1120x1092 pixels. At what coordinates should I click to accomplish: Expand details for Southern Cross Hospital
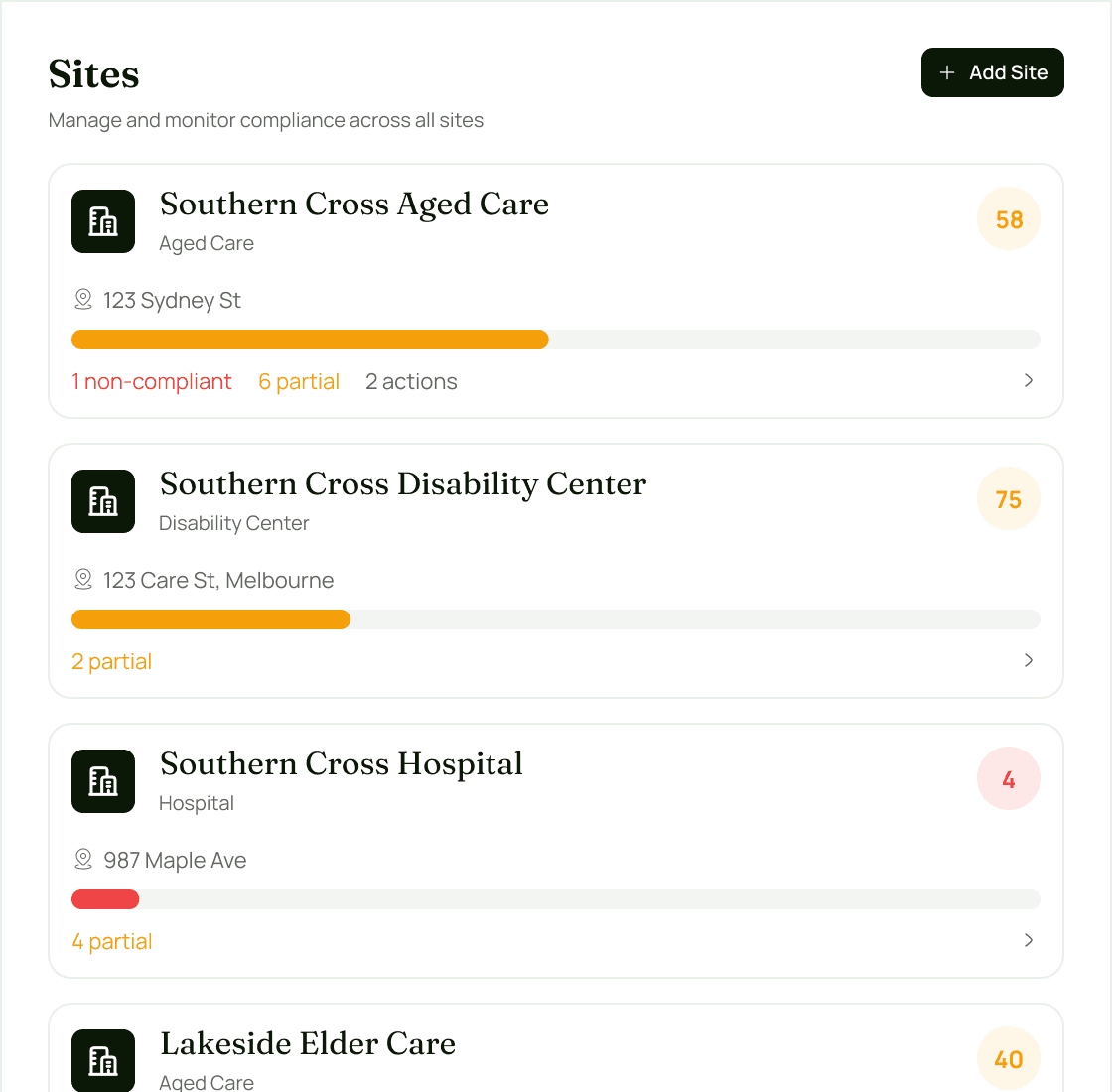coord(1029,940)
